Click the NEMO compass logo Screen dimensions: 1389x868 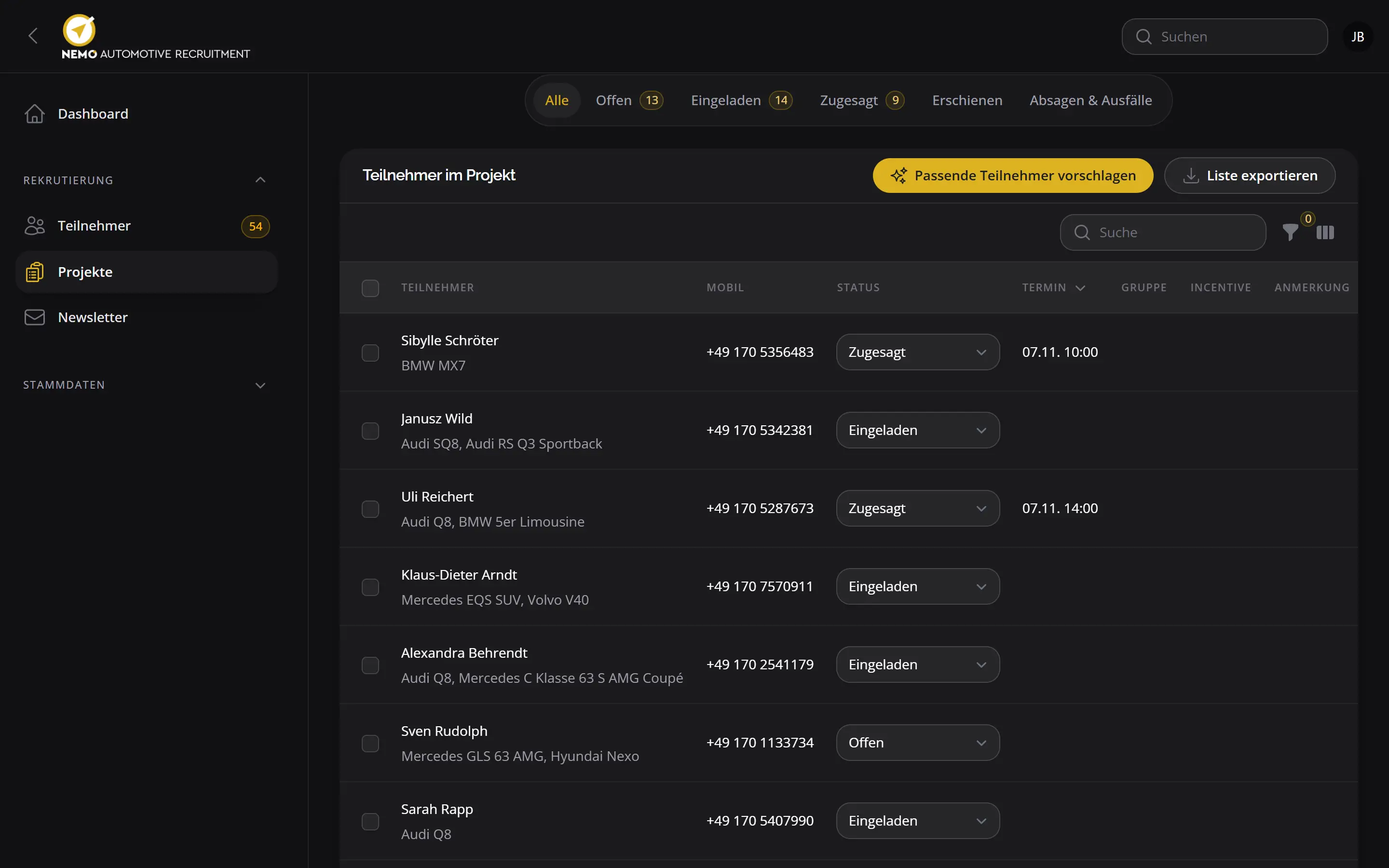click(x=79, y=30)
